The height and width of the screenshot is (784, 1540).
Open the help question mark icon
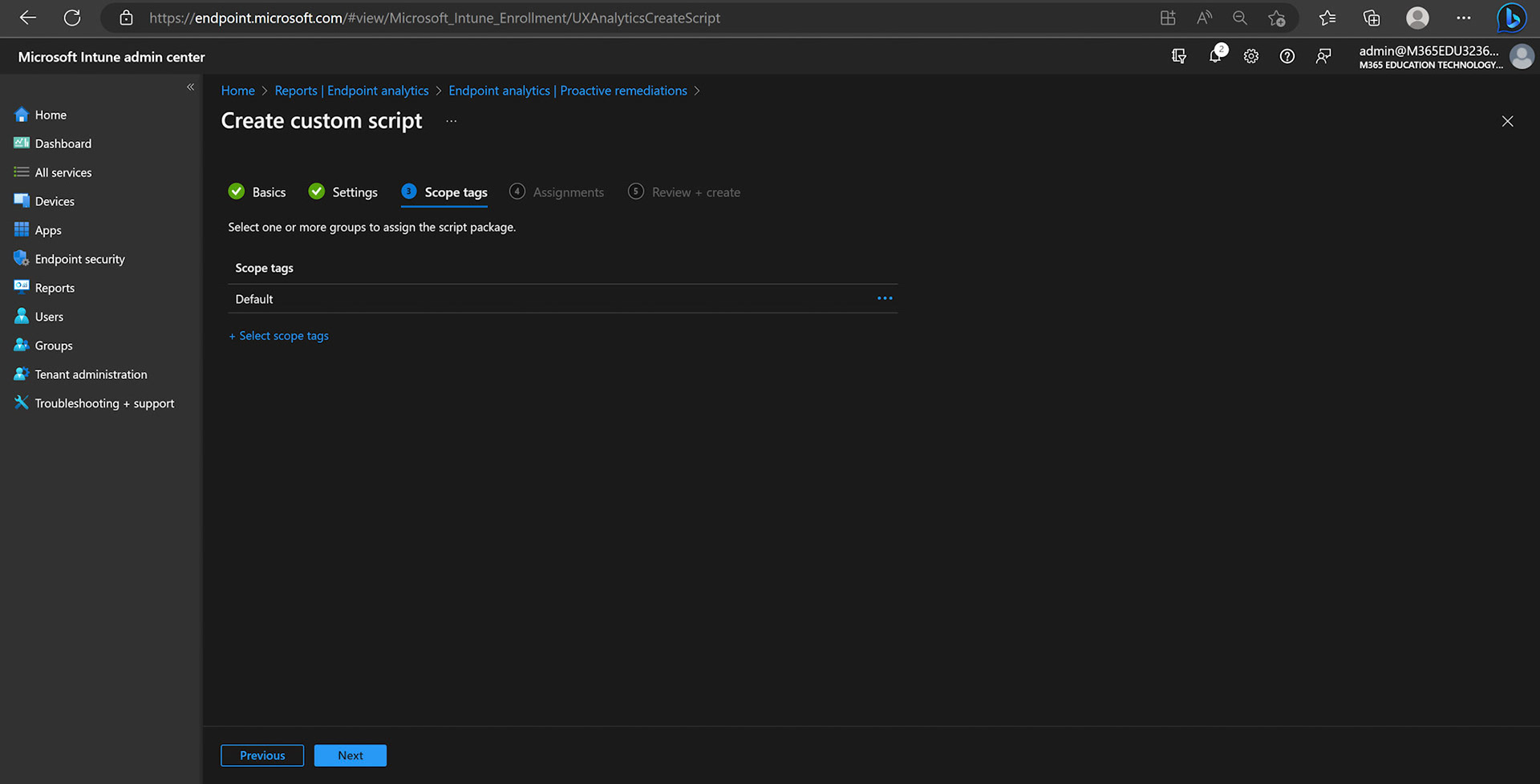coord(1287,56)
